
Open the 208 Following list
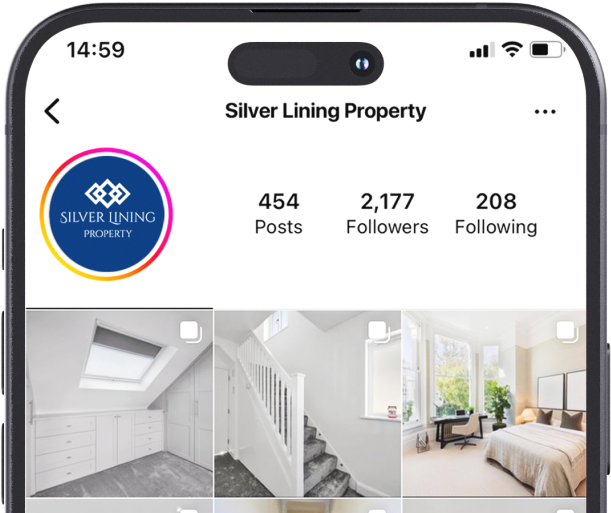(x=496, y=213)
